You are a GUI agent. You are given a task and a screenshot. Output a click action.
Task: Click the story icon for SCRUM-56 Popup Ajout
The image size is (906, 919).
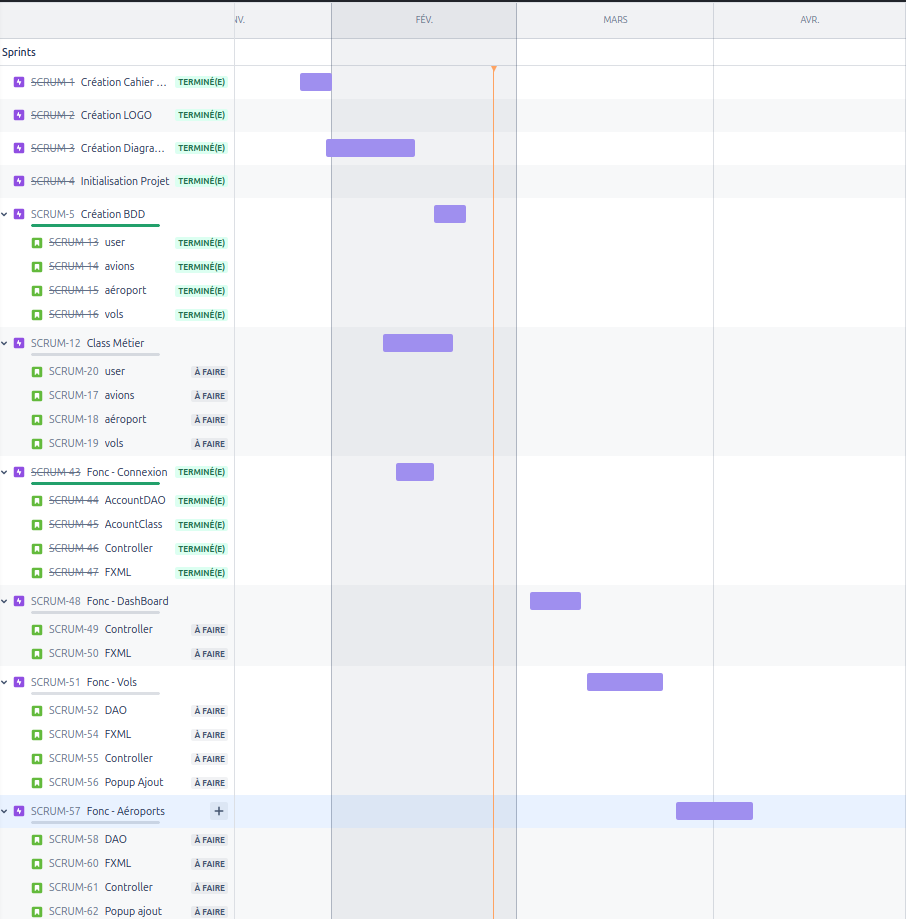pos(37,782)
